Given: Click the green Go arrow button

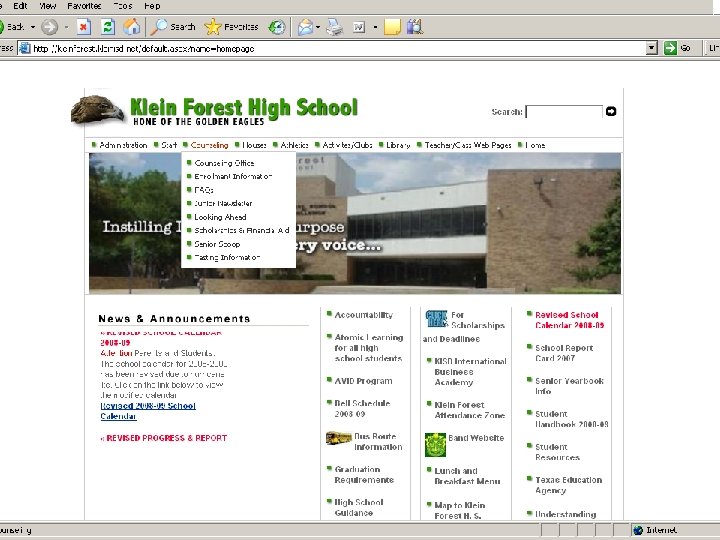Looking at the screenshot, I should (670, 48).
